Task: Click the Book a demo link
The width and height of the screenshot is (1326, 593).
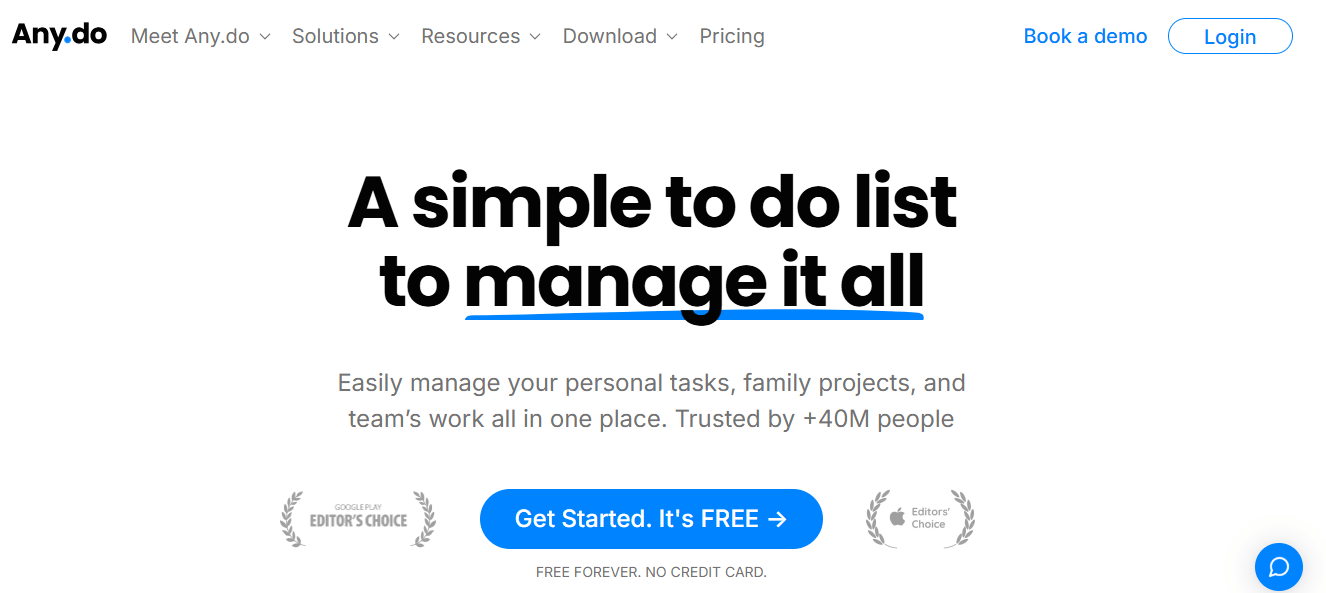Action: [x=1084, y=36]
